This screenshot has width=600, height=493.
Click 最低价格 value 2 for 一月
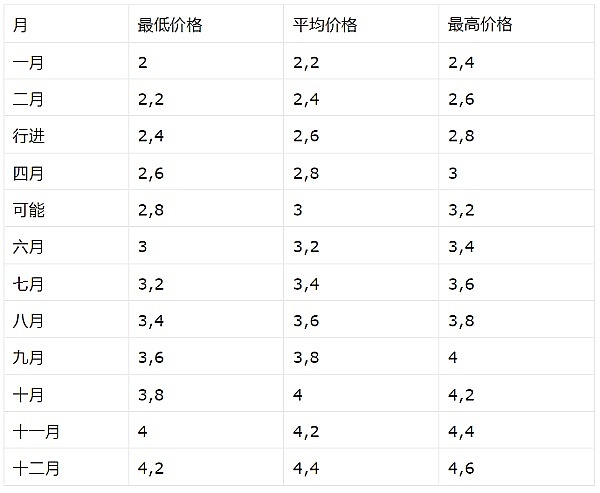[143, 62]
